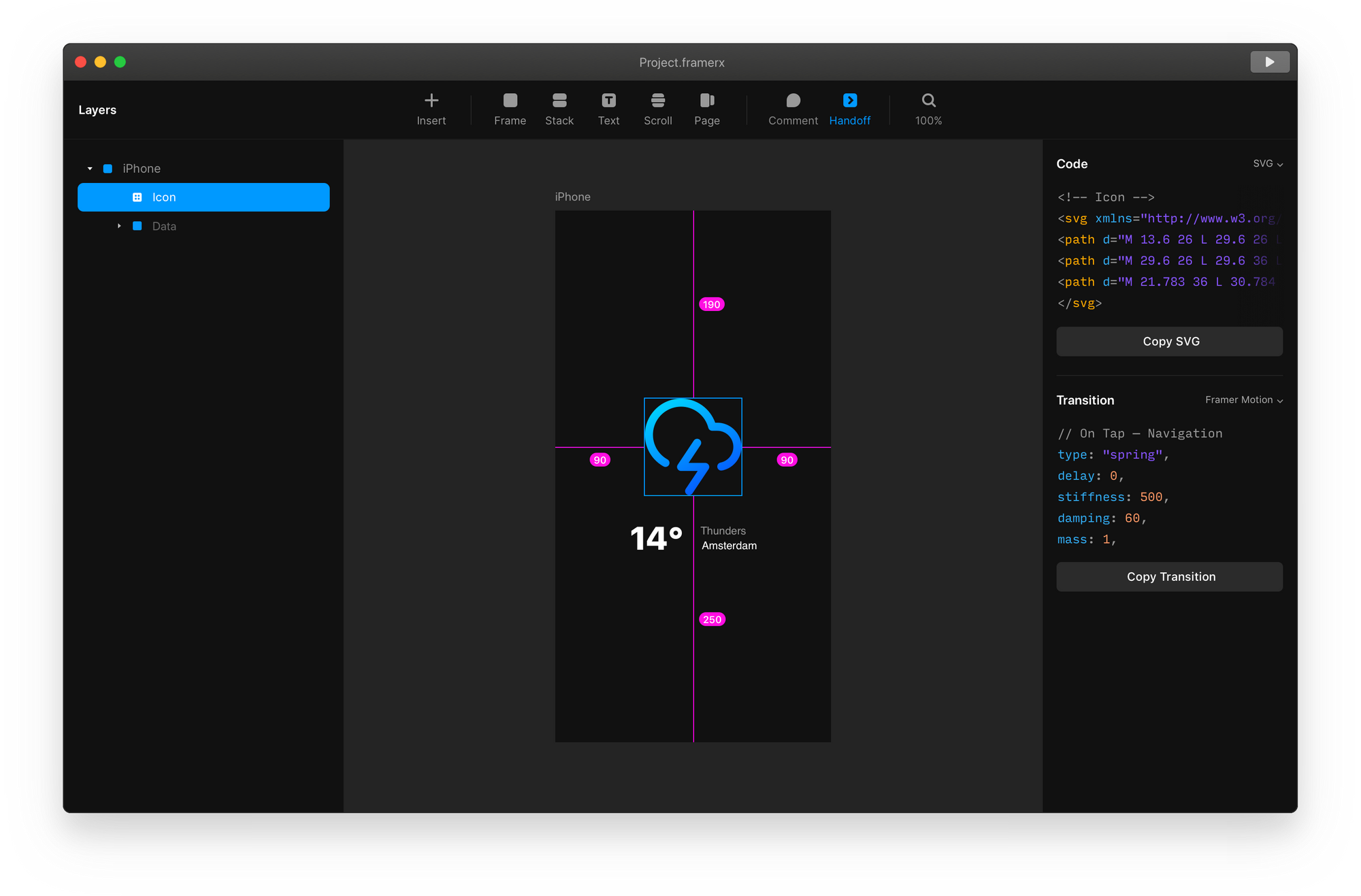Viewport: 1361px width, 896px height.
Task: Select the Stack tool
Action: (559, 101)
